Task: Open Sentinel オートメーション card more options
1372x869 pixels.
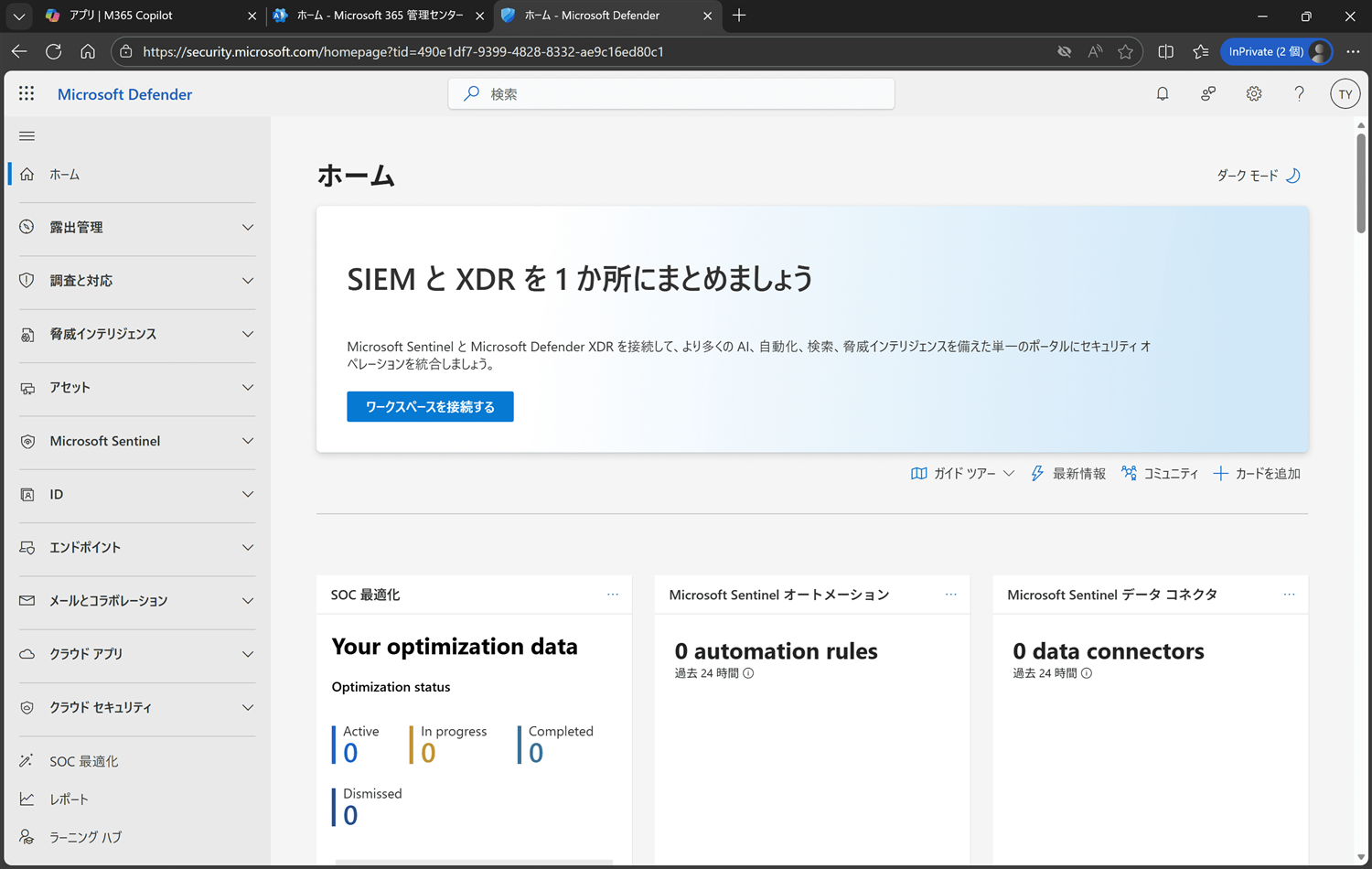Action: click(x=951, y=595)
